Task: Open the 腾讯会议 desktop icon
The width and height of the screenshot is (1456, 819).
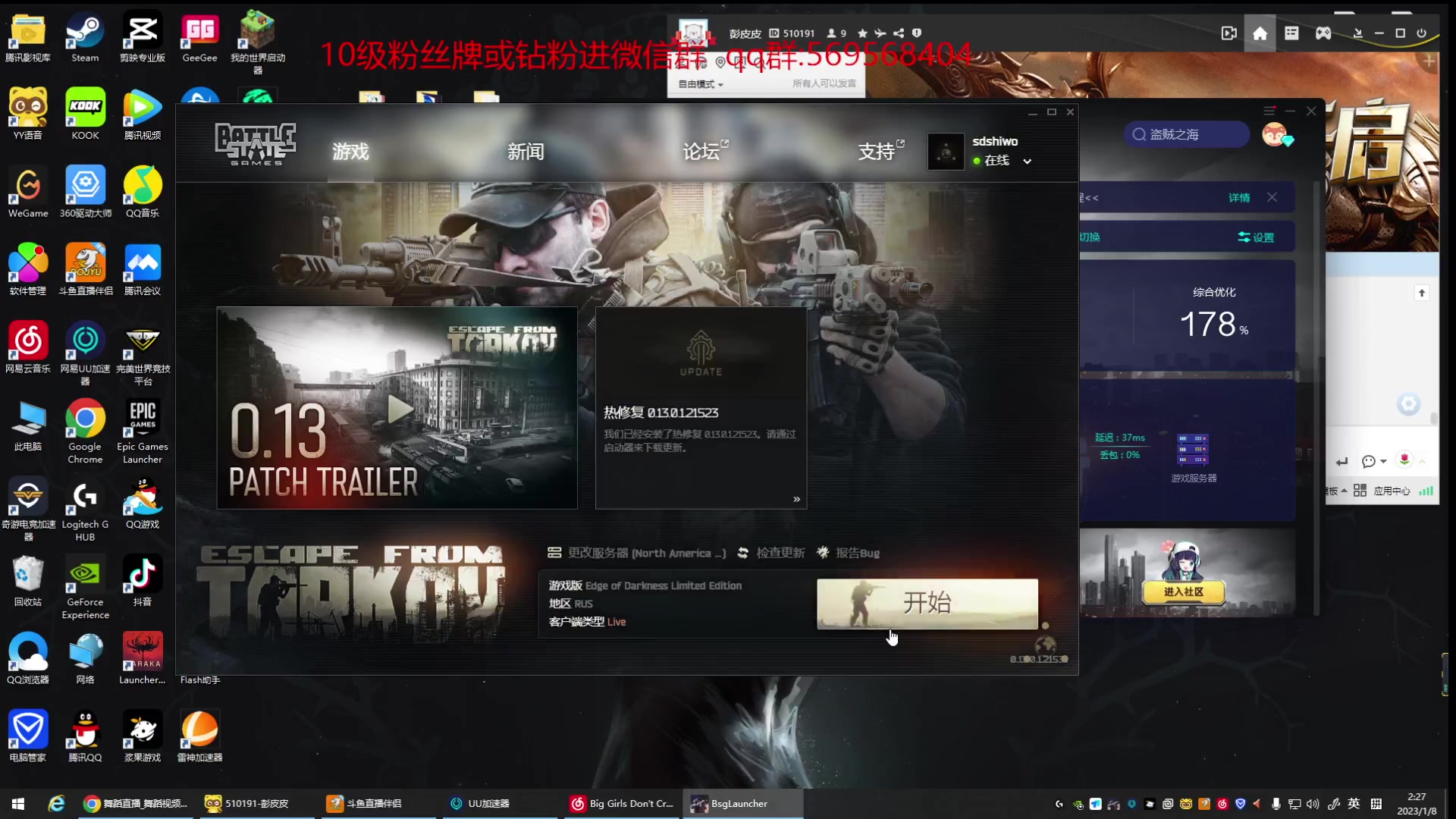Action: click(x=143, y=270)
